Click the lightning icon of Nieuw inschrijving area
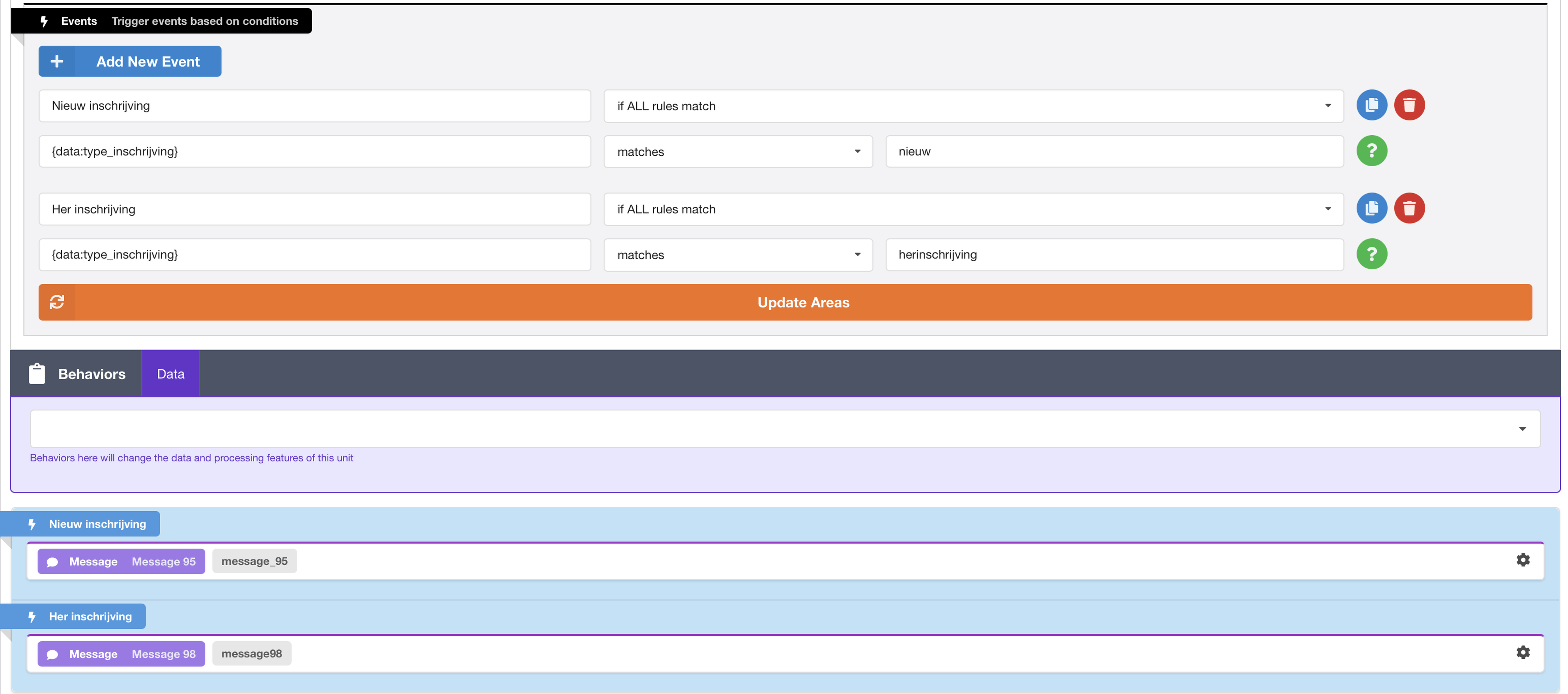Screen dimensions: 1568x694 (x=32, y=524)
